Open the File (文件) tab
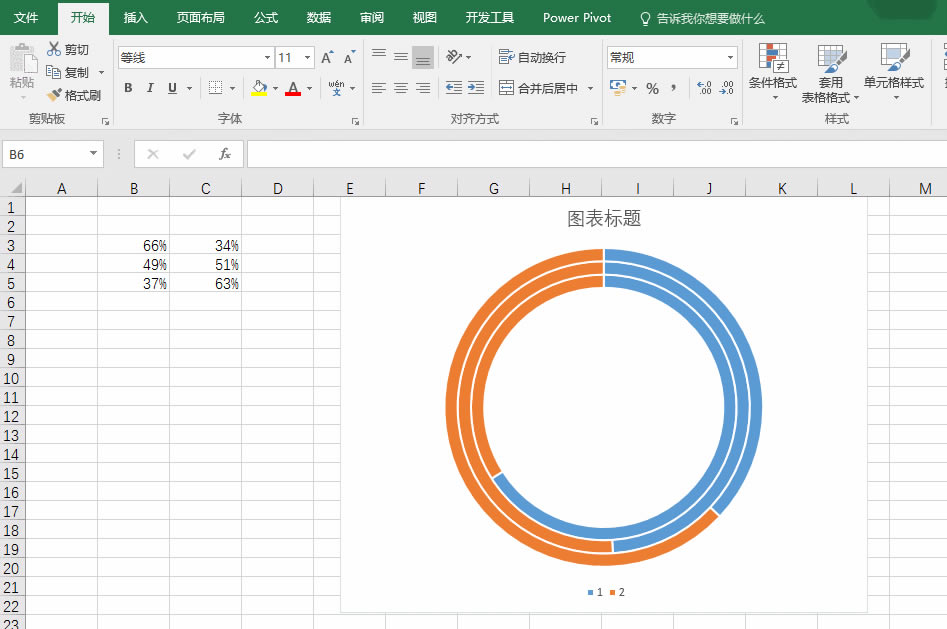The height and width of the screenshot is (629, 947). point(26,18)
